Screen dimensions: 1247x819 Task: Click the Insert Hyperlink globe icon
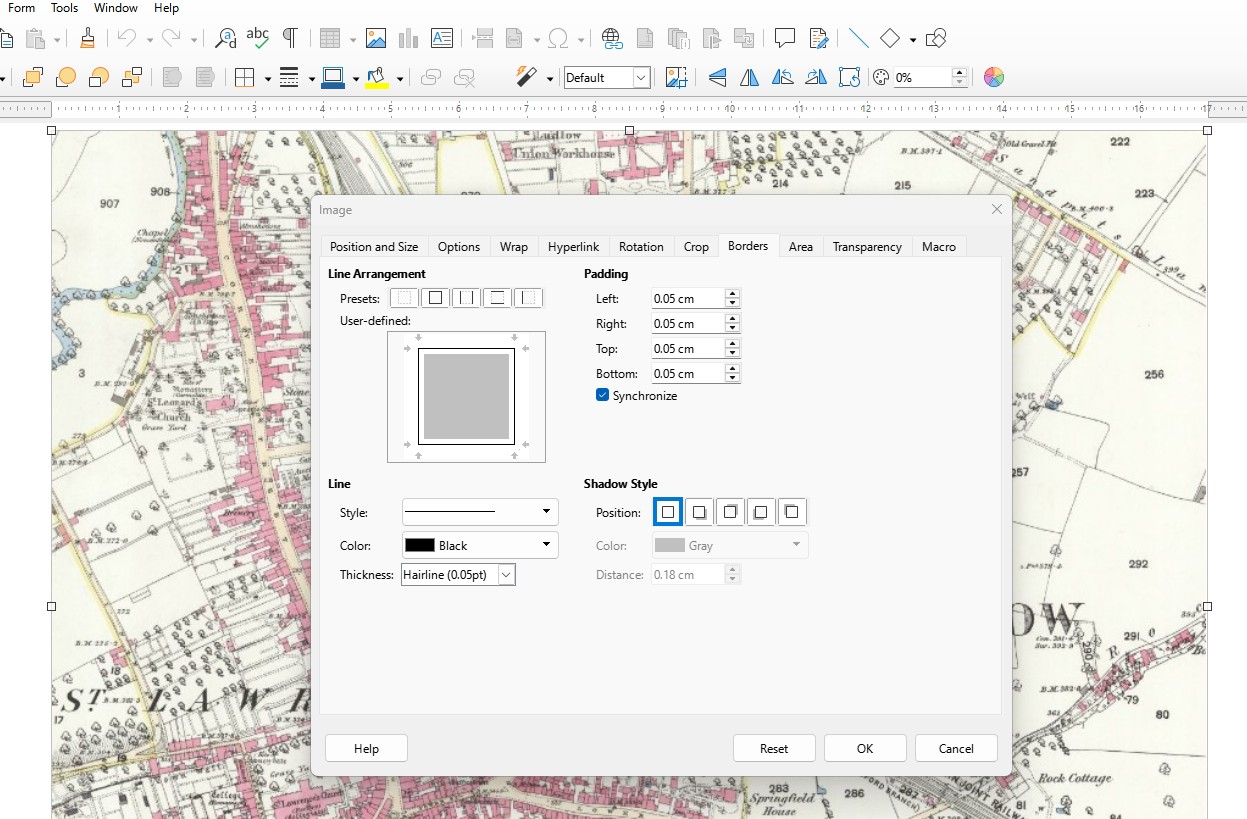pyautogui.click(x=612, y=39)
